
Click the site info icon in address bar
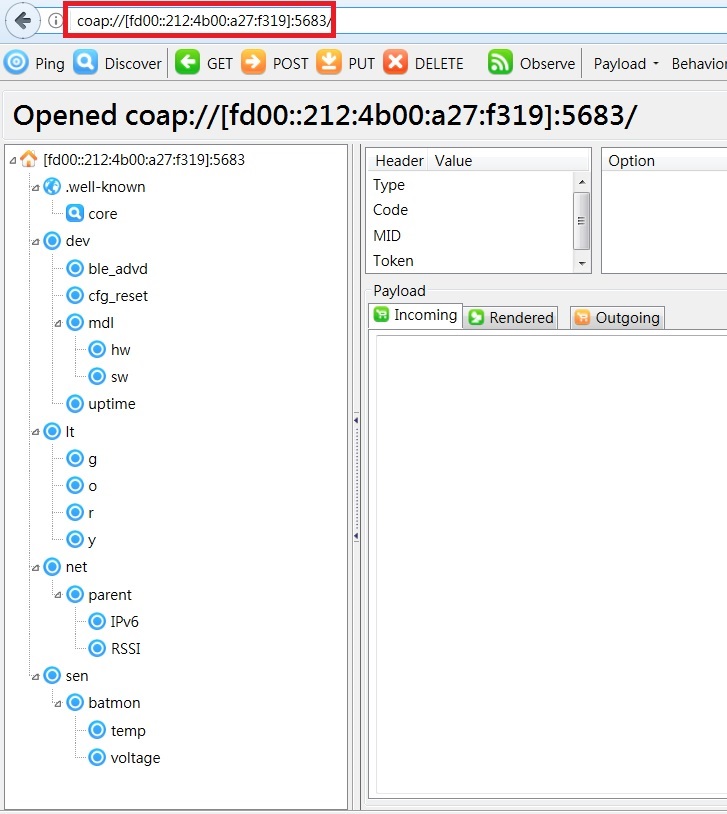click(55, 21)
